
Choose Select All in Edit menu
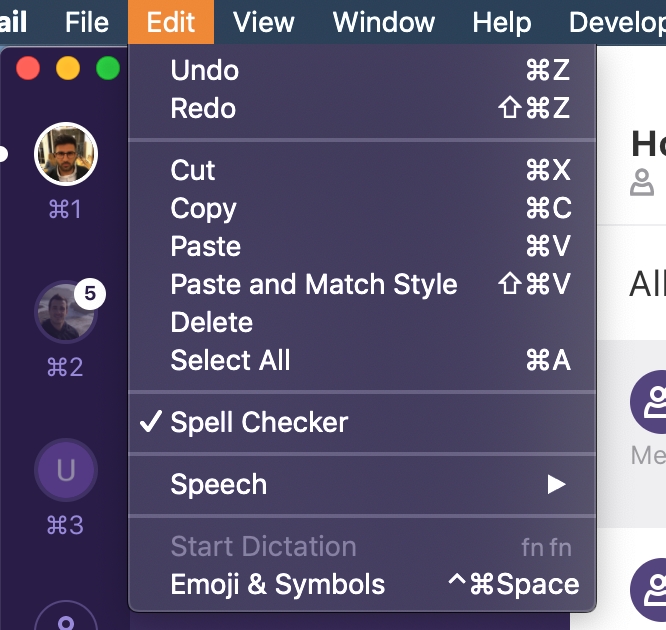231,360
